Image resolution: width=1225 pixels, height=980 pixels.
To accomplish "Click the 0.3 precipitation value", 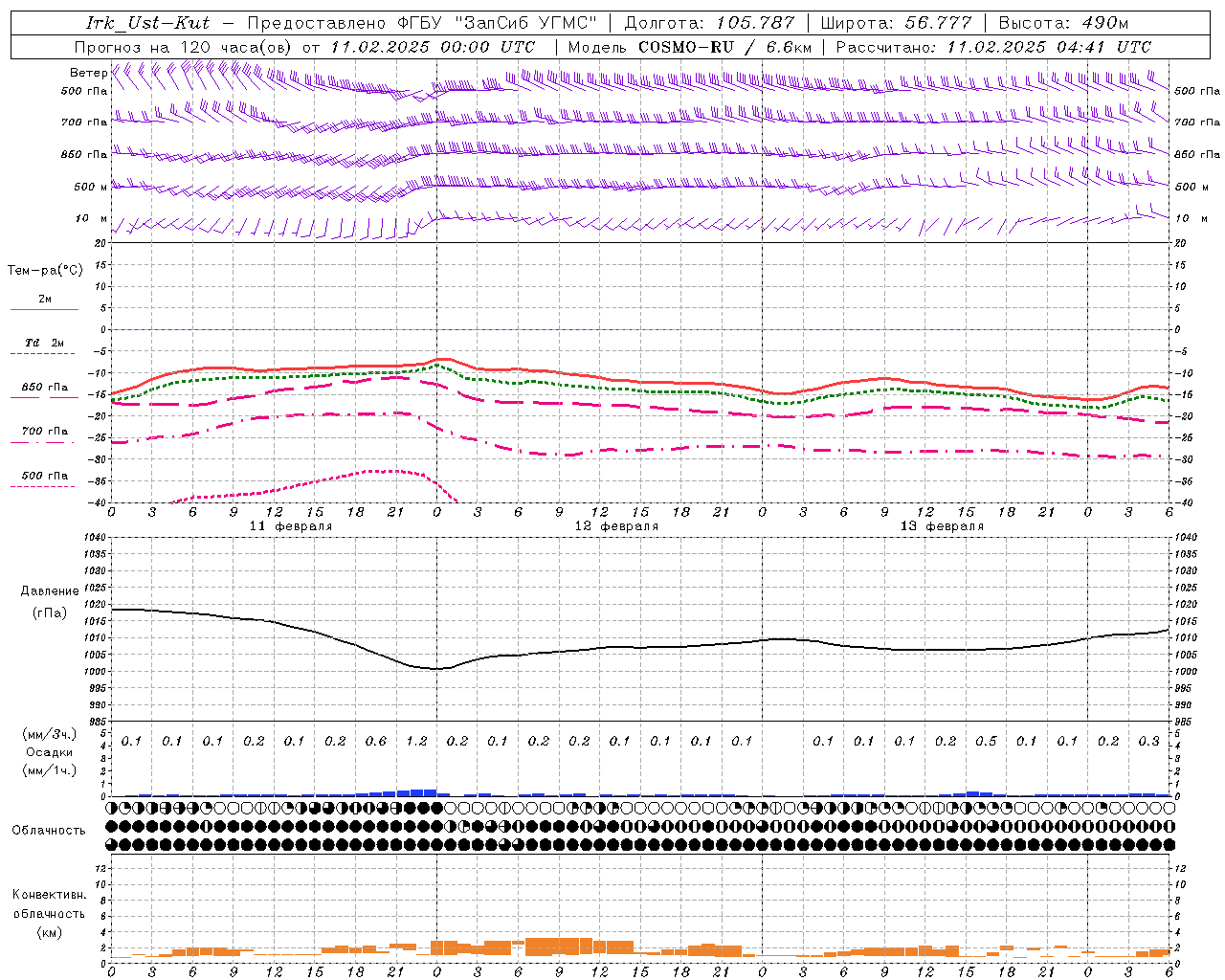I will 1148,742.
